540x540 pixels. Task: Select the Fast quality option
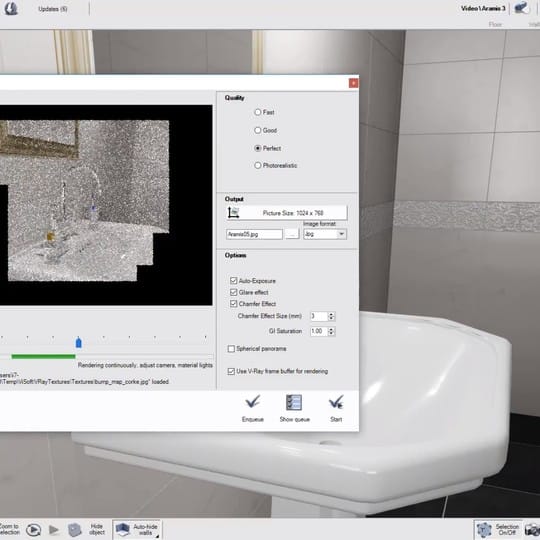point(258,112)
